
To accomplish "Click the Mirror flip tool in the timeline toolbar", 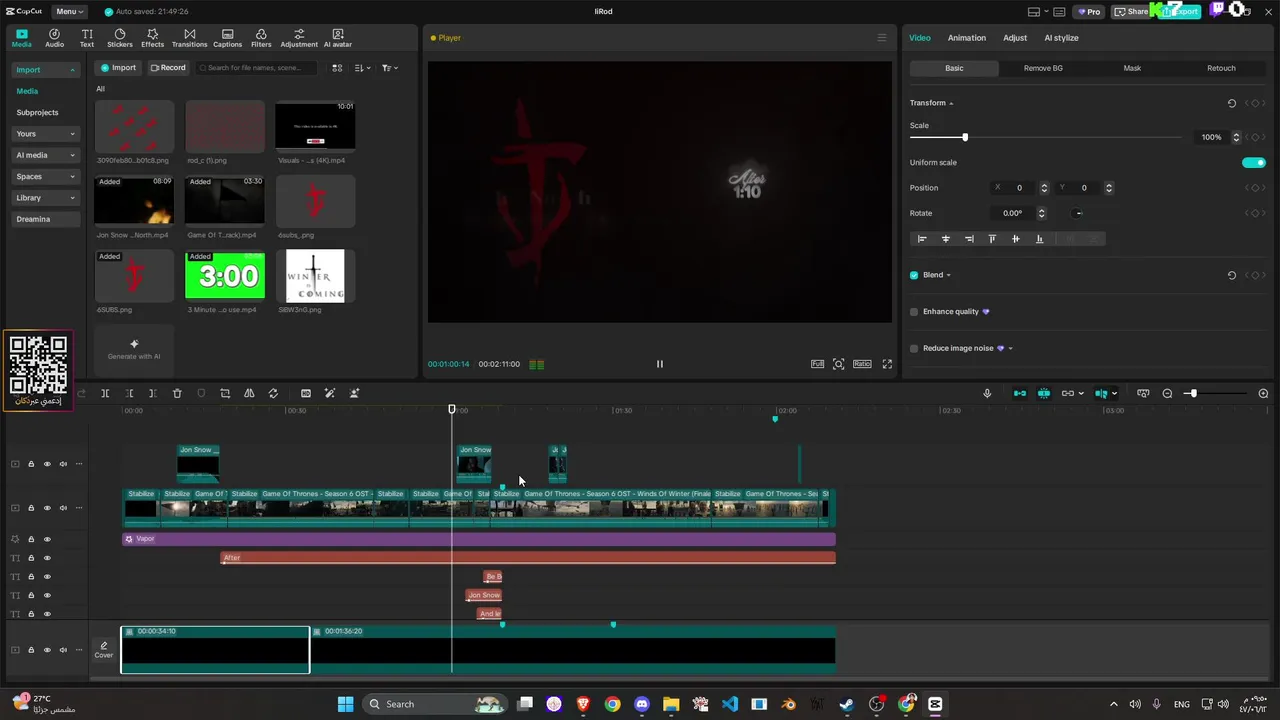I will pyautogui.click(x=249, y=393).
